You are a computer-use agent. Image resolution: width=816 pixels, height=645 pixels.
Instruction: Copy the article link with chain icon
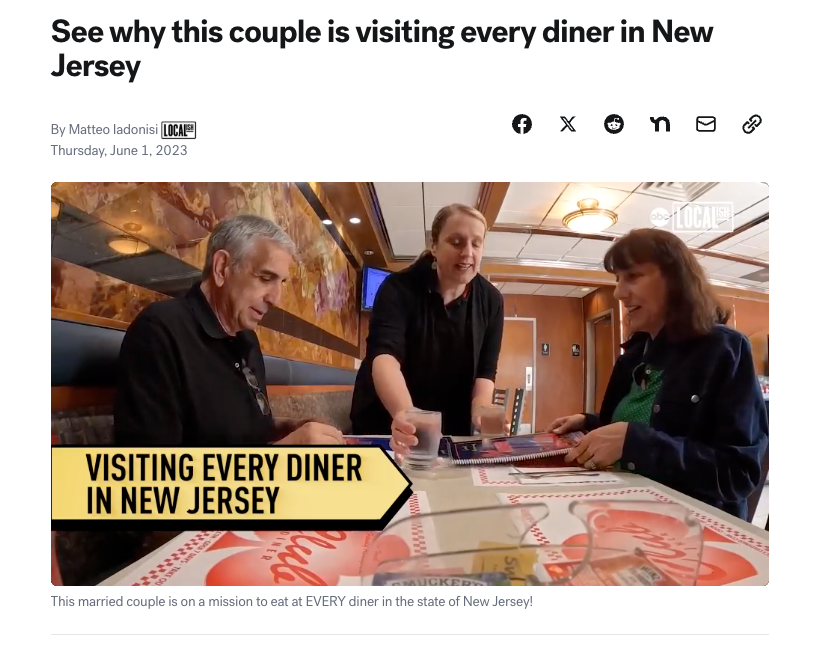coord(751,124)
